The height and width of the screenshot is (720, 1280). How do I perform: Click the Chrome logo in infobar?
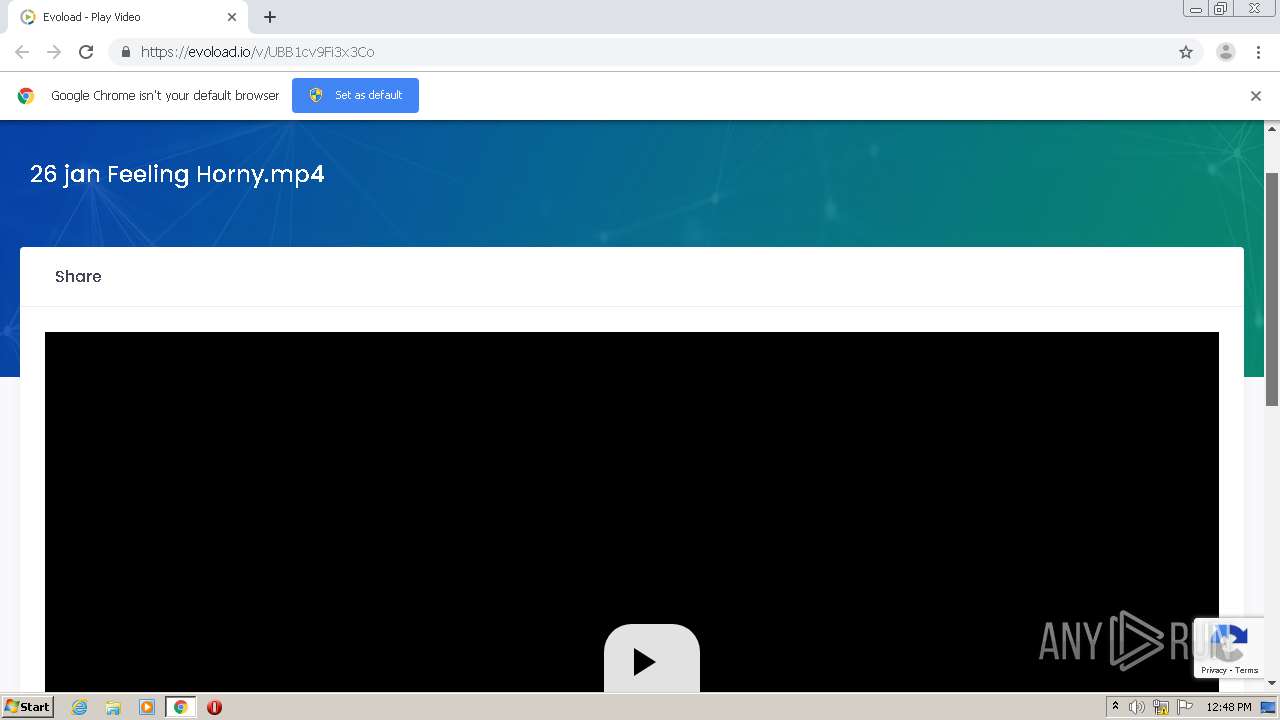tap(26, 96)
